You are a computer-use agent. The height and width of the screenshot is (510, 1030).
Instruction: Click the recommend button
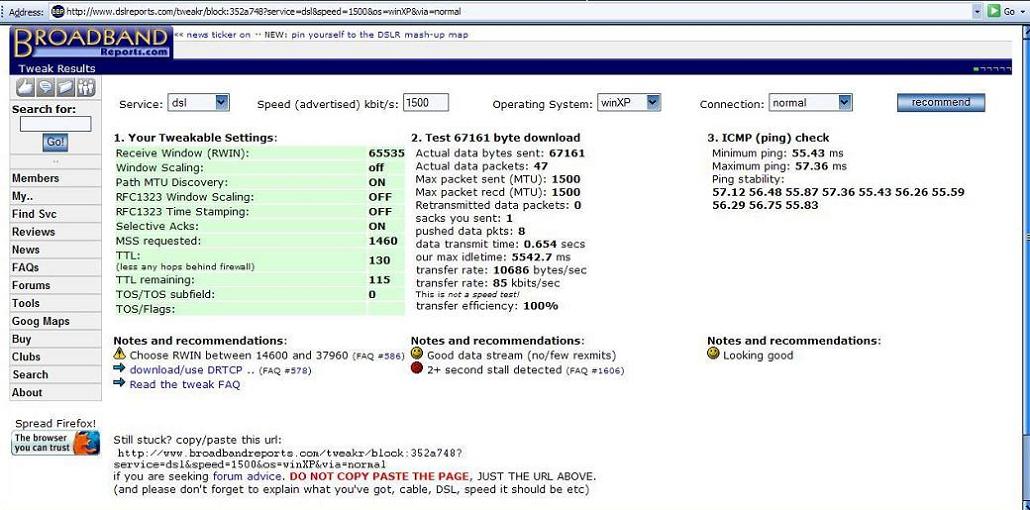[941, 103]
